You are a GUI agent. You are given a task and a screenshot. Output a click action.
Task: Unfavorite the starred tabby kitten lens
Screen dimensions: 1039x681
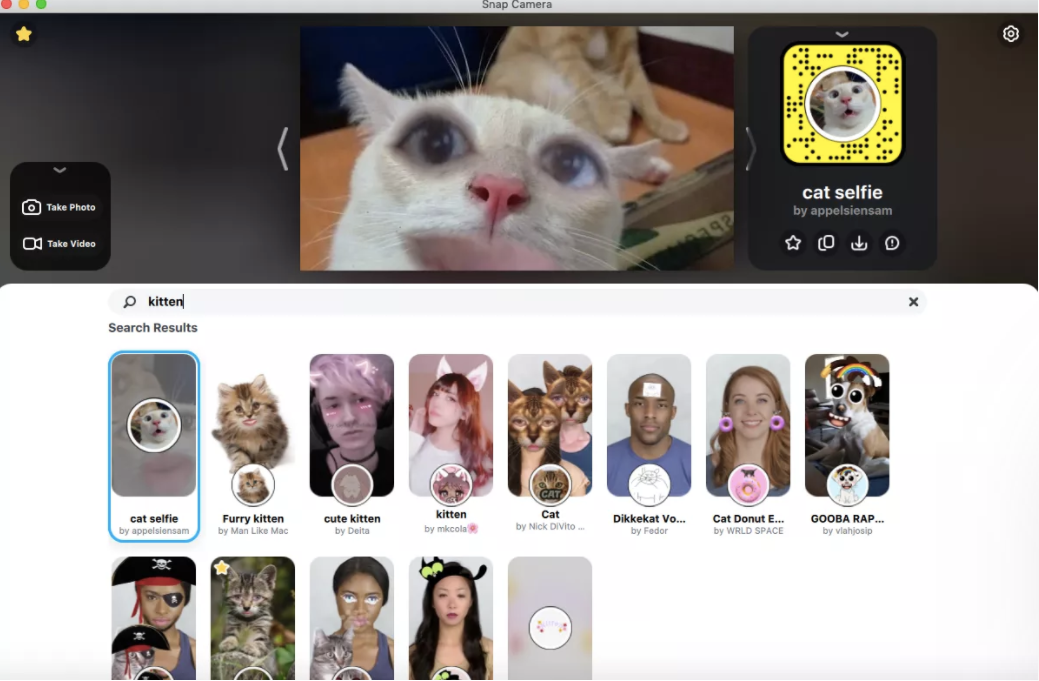click(x=221, y=568)
